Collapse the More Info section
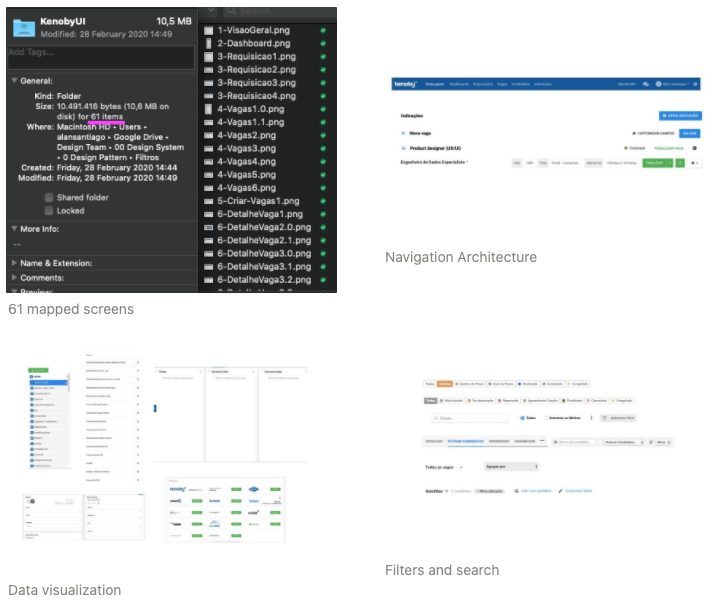The height and width of the screenshot is (605, 710). [14, 229]
